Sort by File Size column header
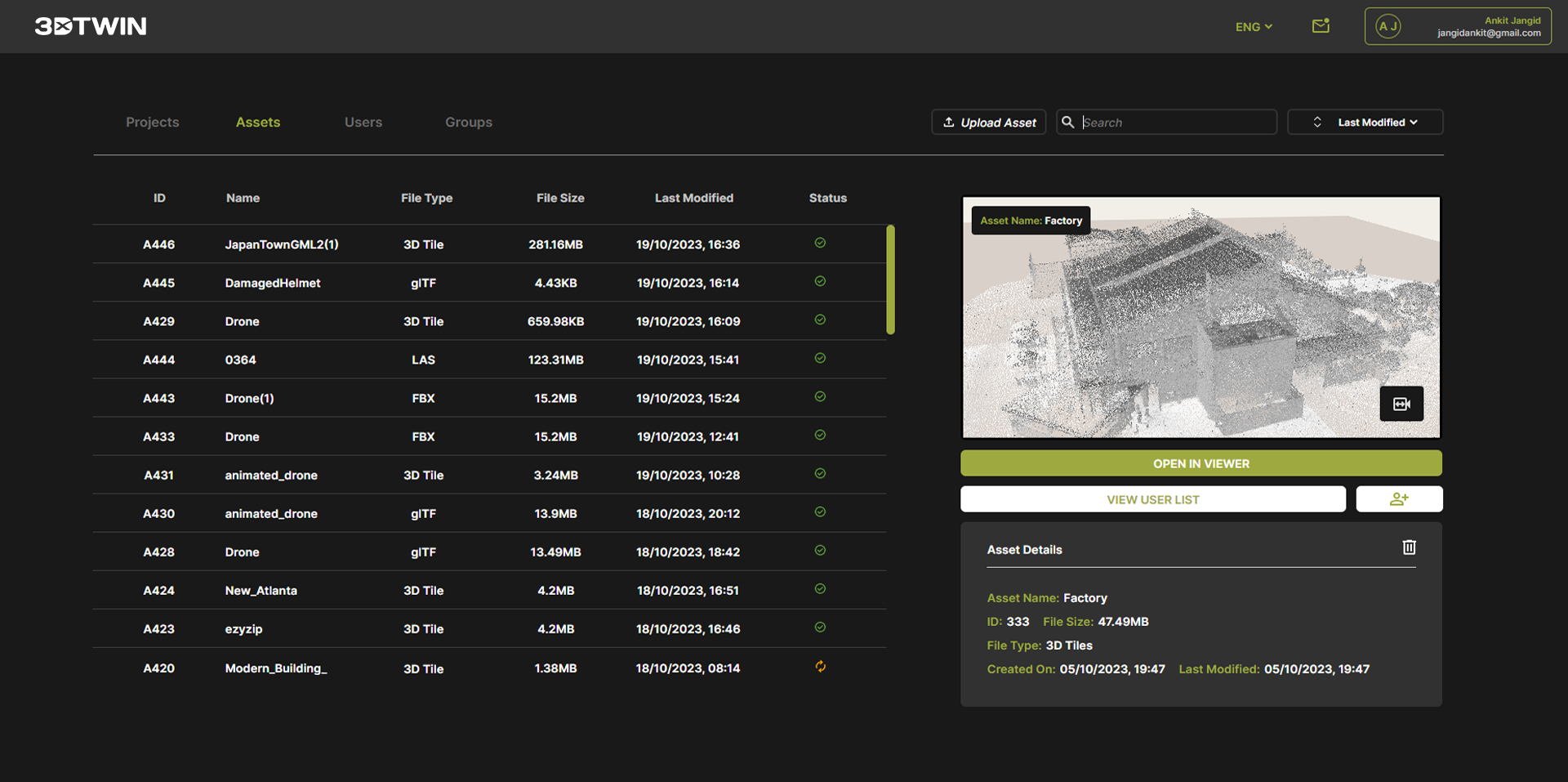The image size is (1568, 782). pyautogui.click(x=560, y=198)
